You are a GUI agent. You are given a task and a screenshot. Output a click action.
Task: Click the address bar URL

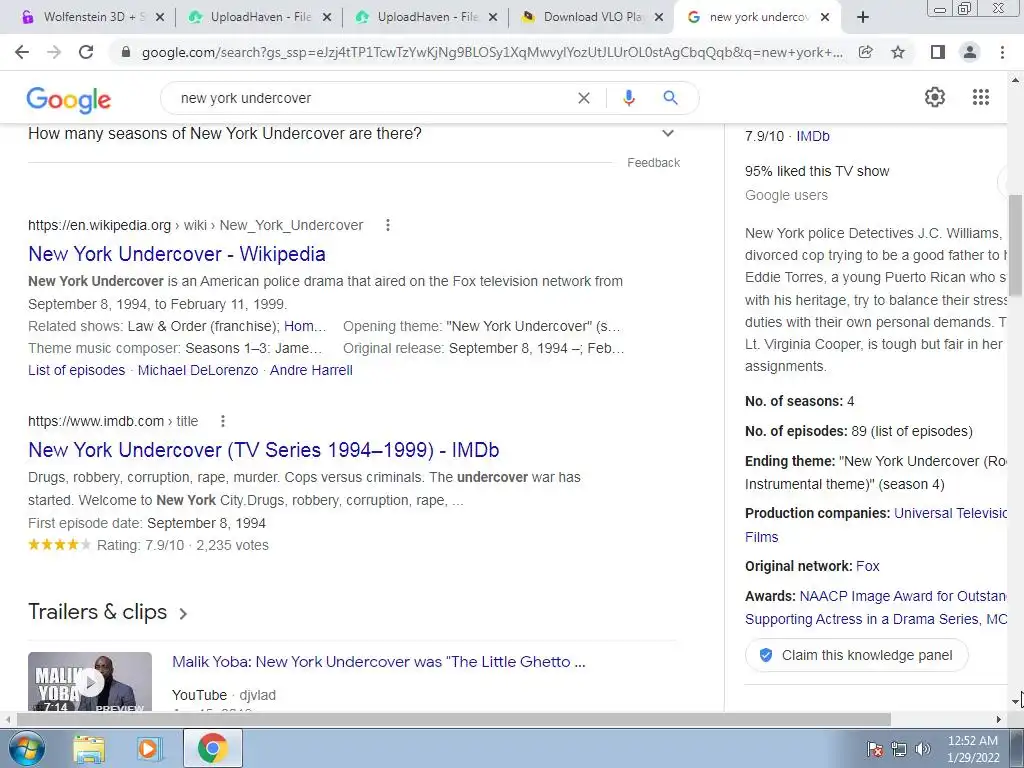tap(492, 52)
